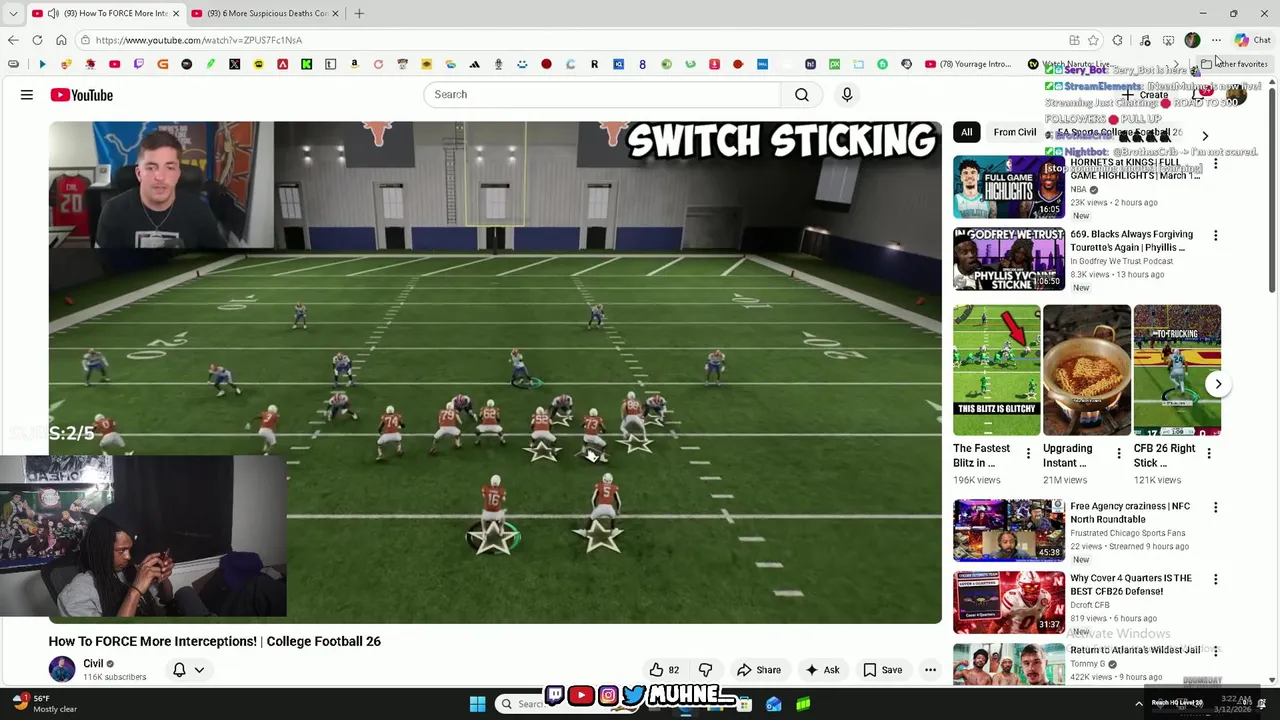Open the Upgrading Instant short
Viewport: 1280px width, 720px height.
point(1086,370)
